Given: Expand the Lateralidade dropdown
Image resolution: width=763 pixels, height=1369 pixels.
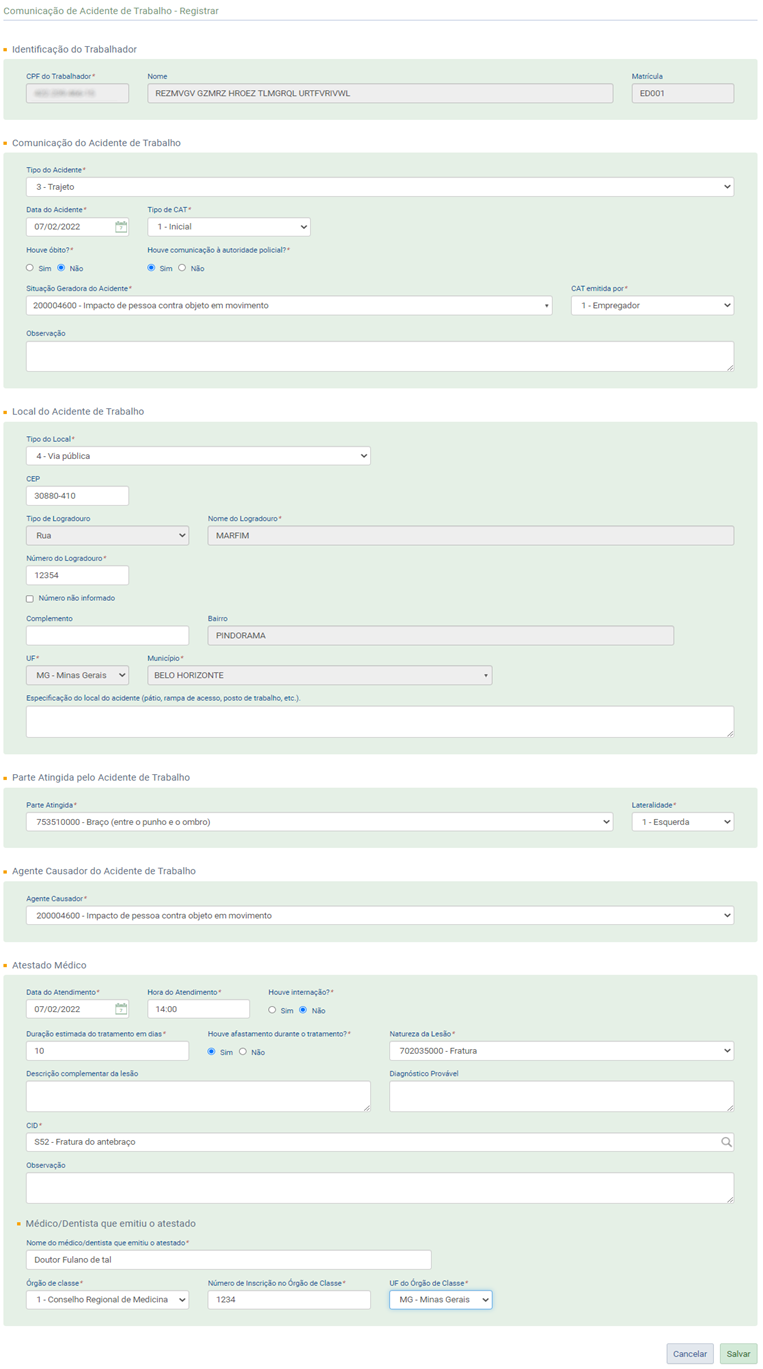Looking at the screenshot, I should (x=682, y=822).
